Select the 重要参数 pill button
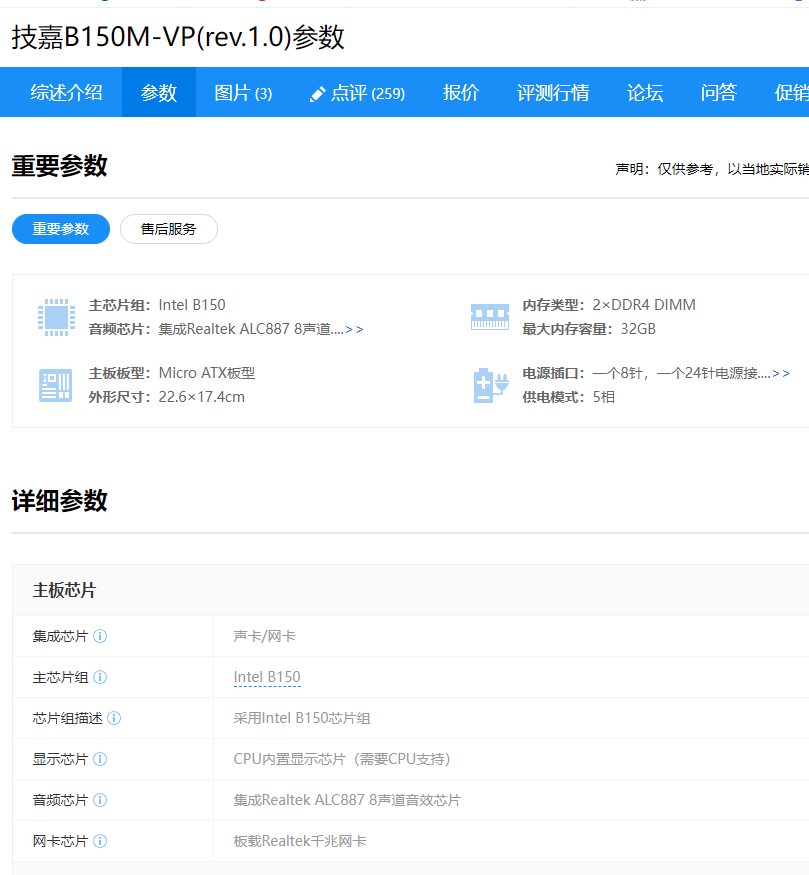This screenshot has width=809, height=875. click(61, 229)
